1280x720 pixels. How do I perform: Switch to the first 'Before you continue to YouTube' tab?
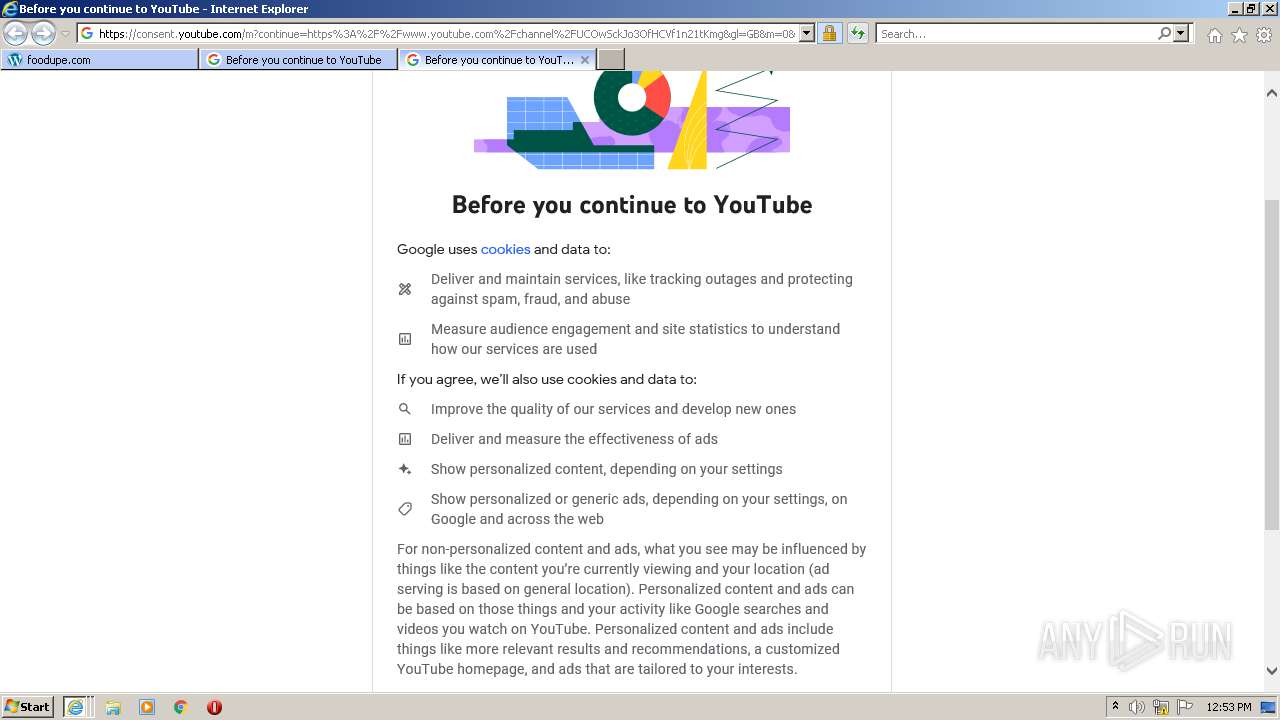click(x=298, y=60)
